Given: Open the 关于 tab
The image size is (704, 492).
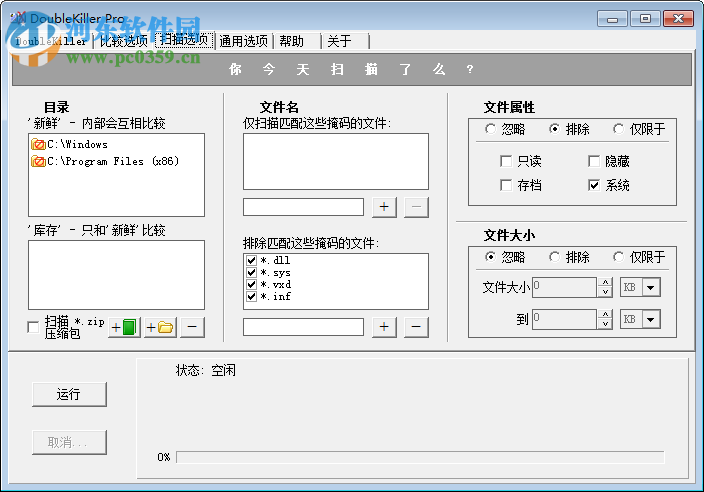Looking at the screenshot, I should pyautogui.click(x=339, y=41).
